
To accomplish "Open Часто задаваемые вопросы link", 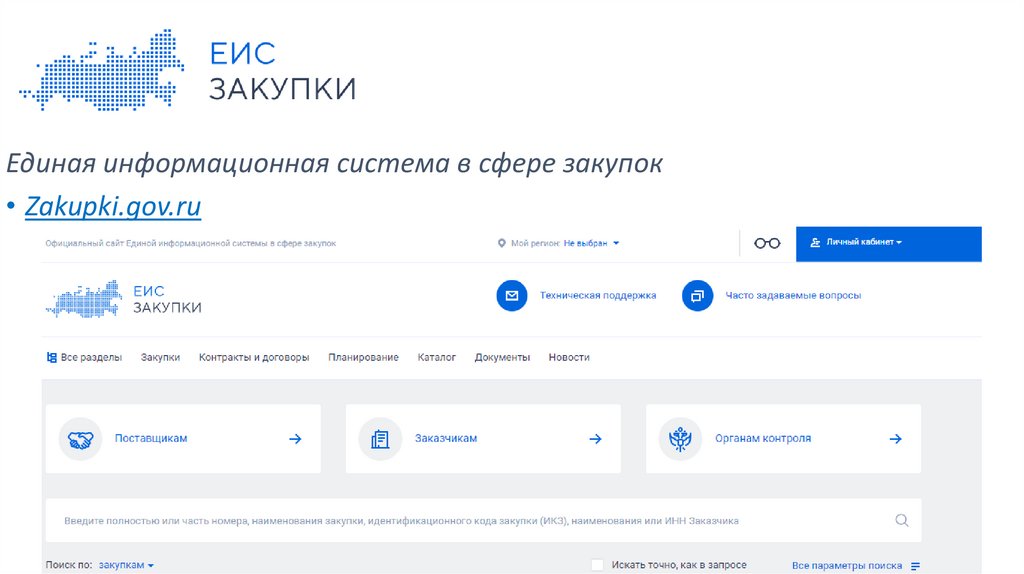I will (793, 296).
